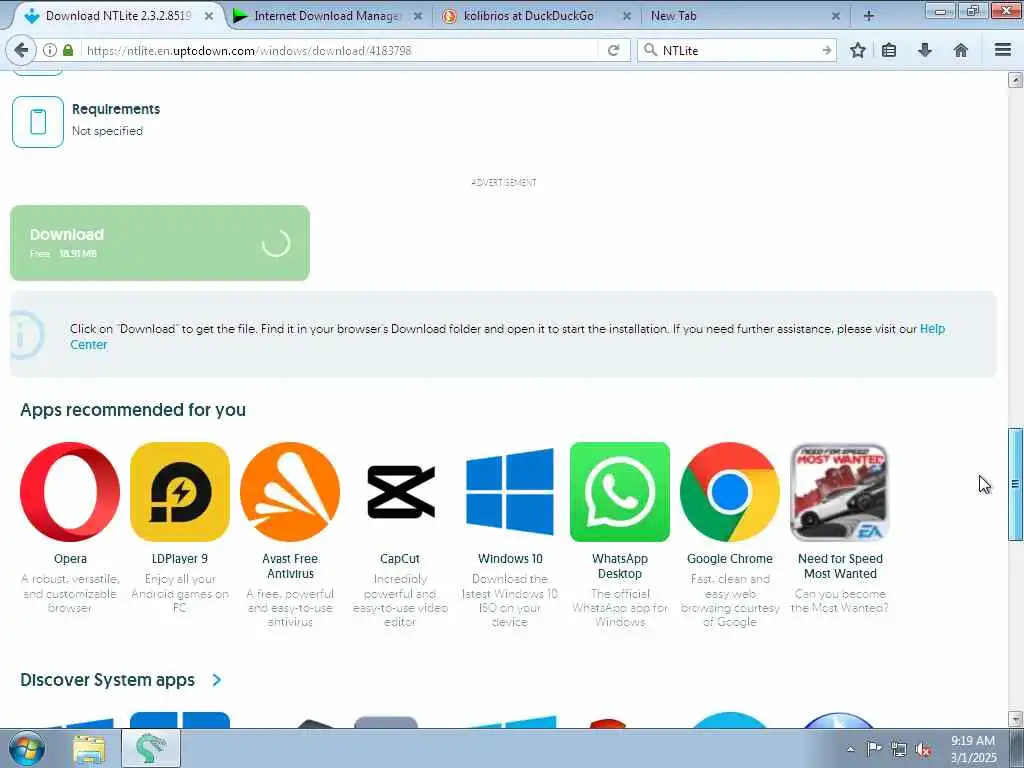This screenshot has width=1024, height=768.
Task: Open the network tray icon
Action: (x=899, y=749)
